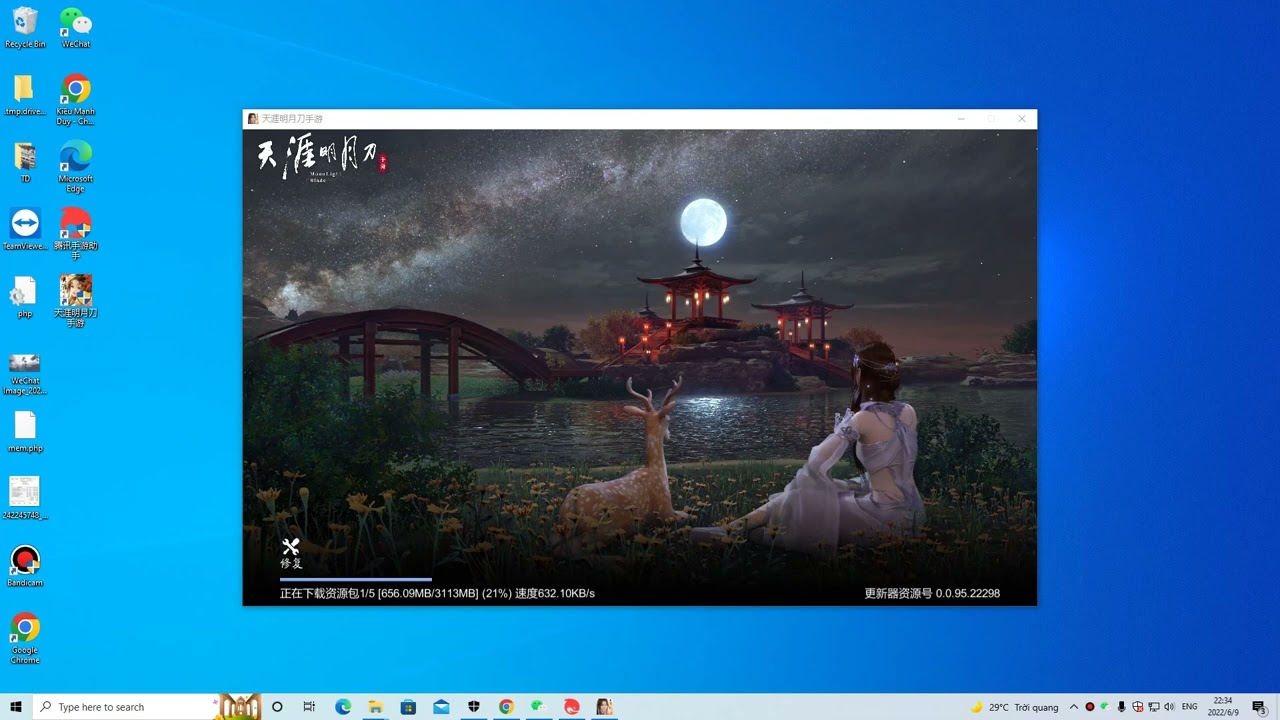Select the Recycle Bin desktop icon

[25, 28]
